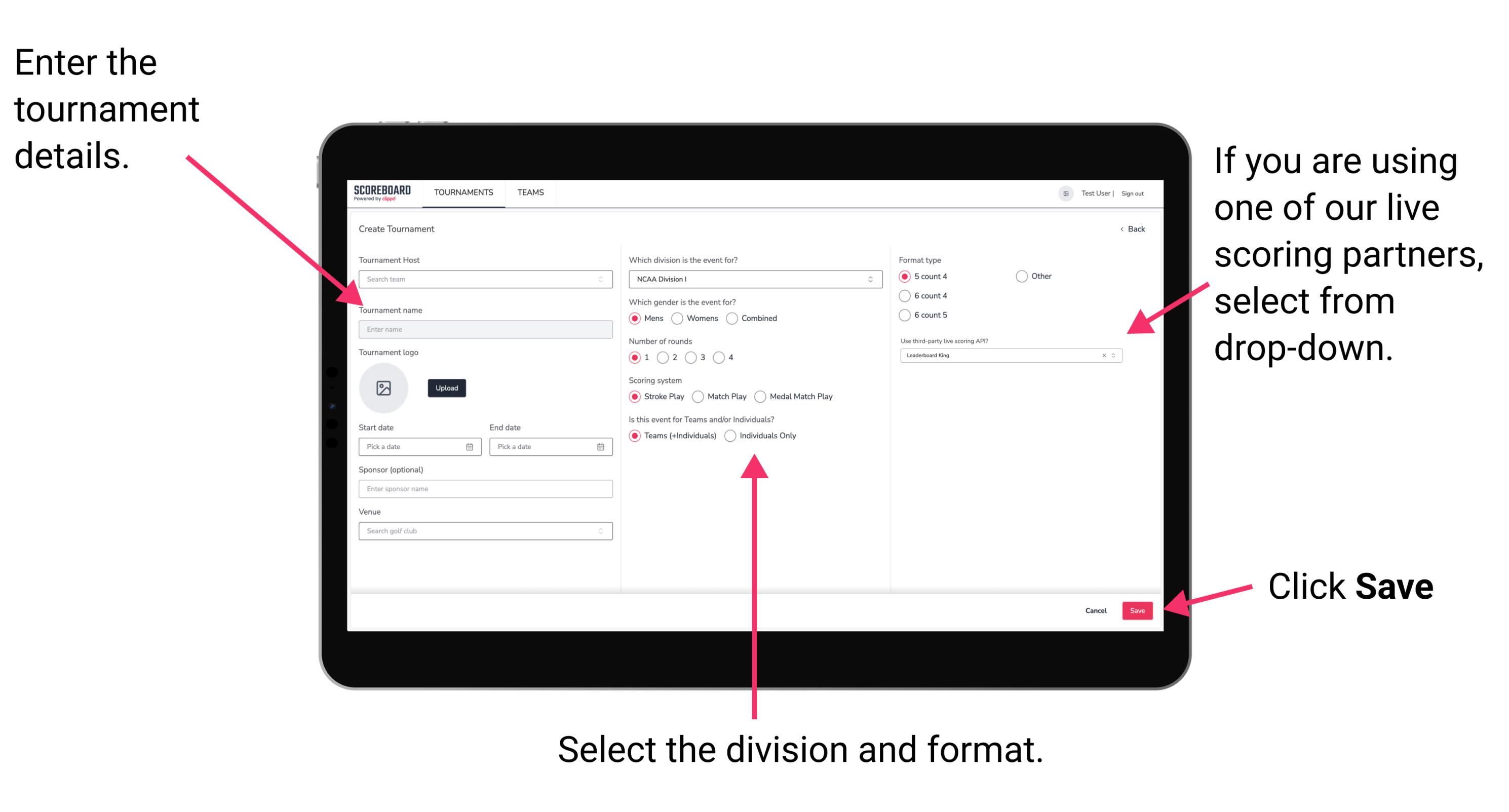Click the Upload button for tournament logo
Viewport: 1509px width, 812px height.
447,388
